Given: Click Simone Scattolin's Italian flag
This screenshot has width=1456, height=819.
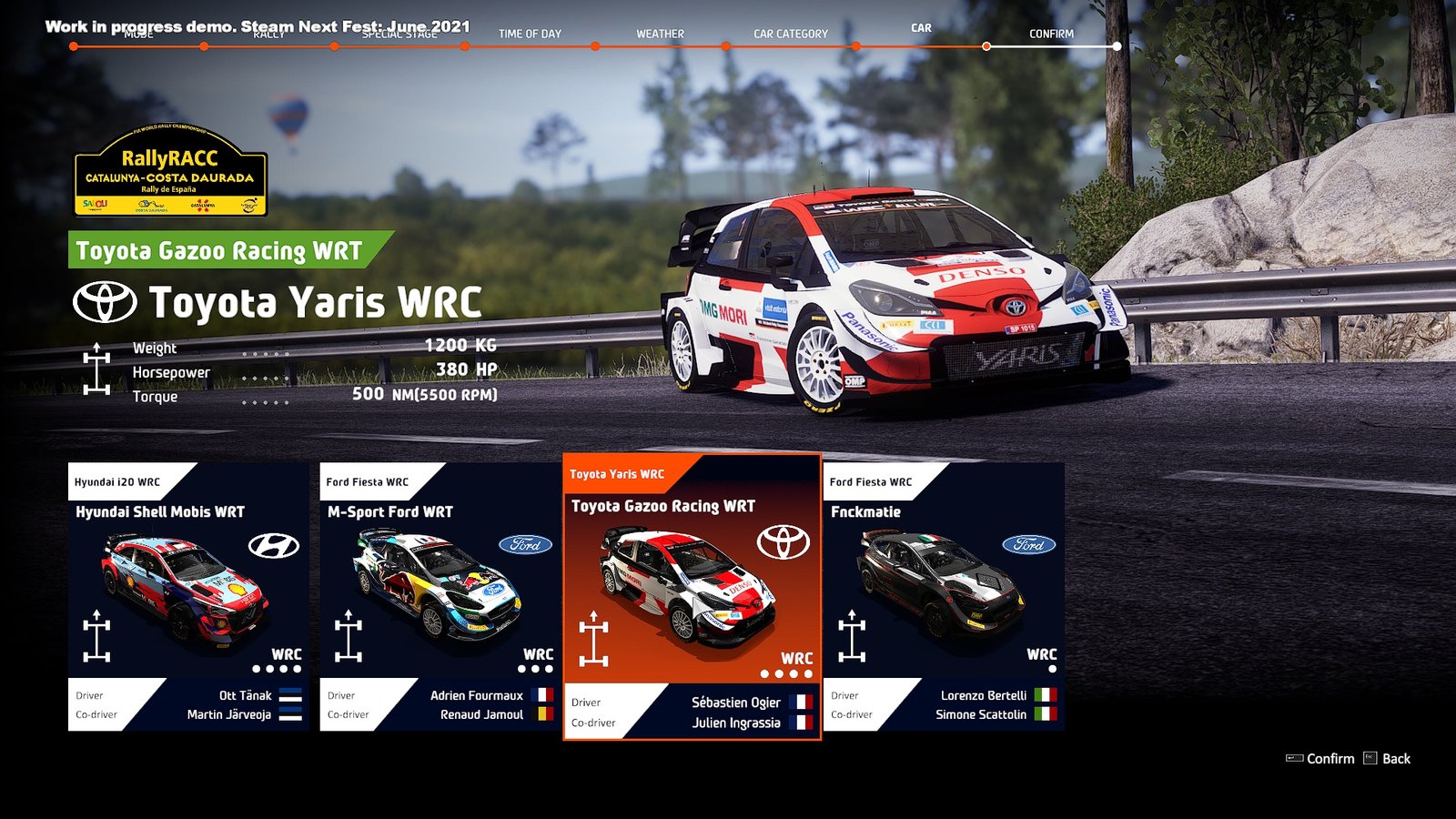Looking at the screenshot, I should pos(1046,714).
